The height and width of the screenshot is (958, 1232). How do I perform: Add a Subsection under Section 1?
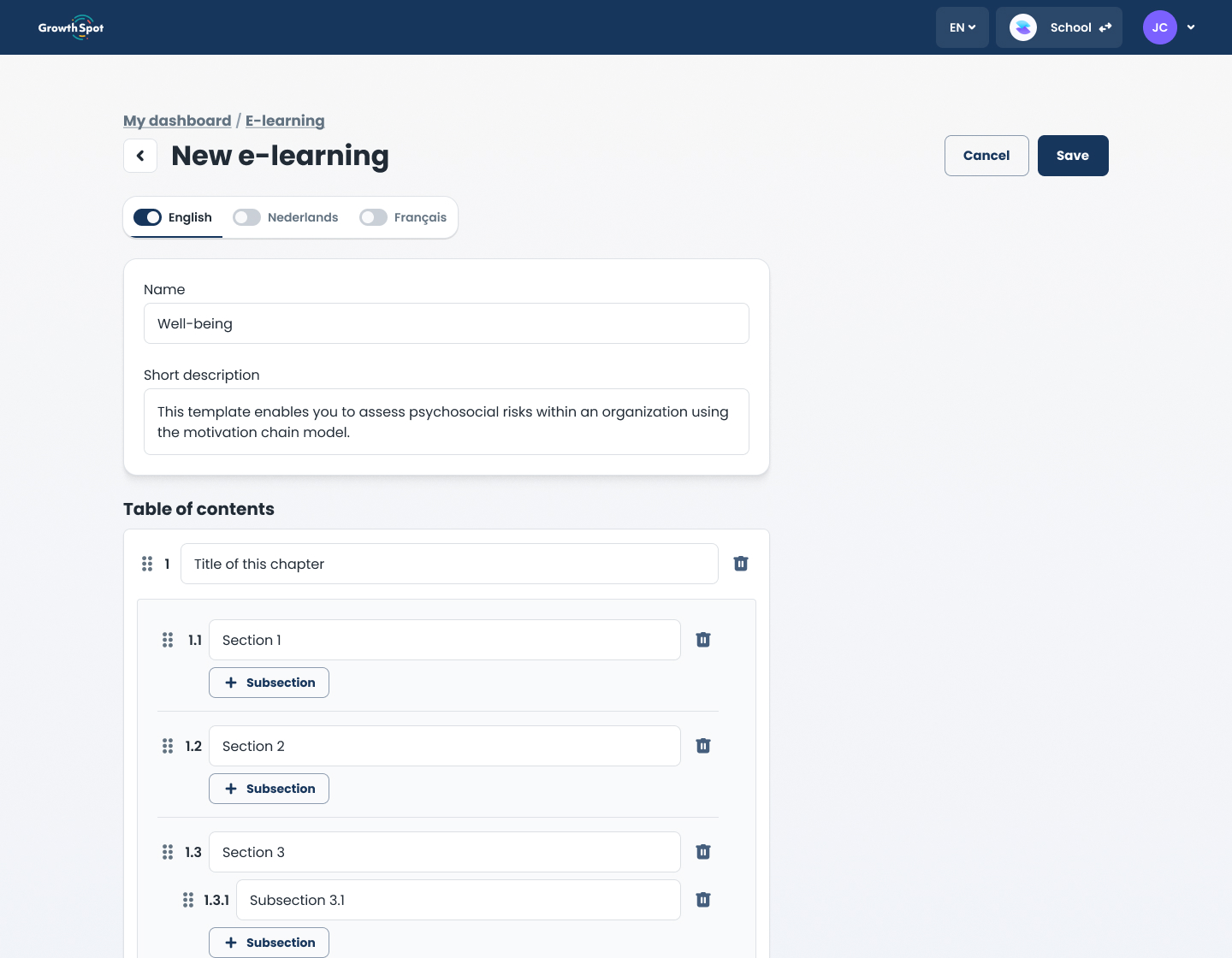tap(269, 683)
